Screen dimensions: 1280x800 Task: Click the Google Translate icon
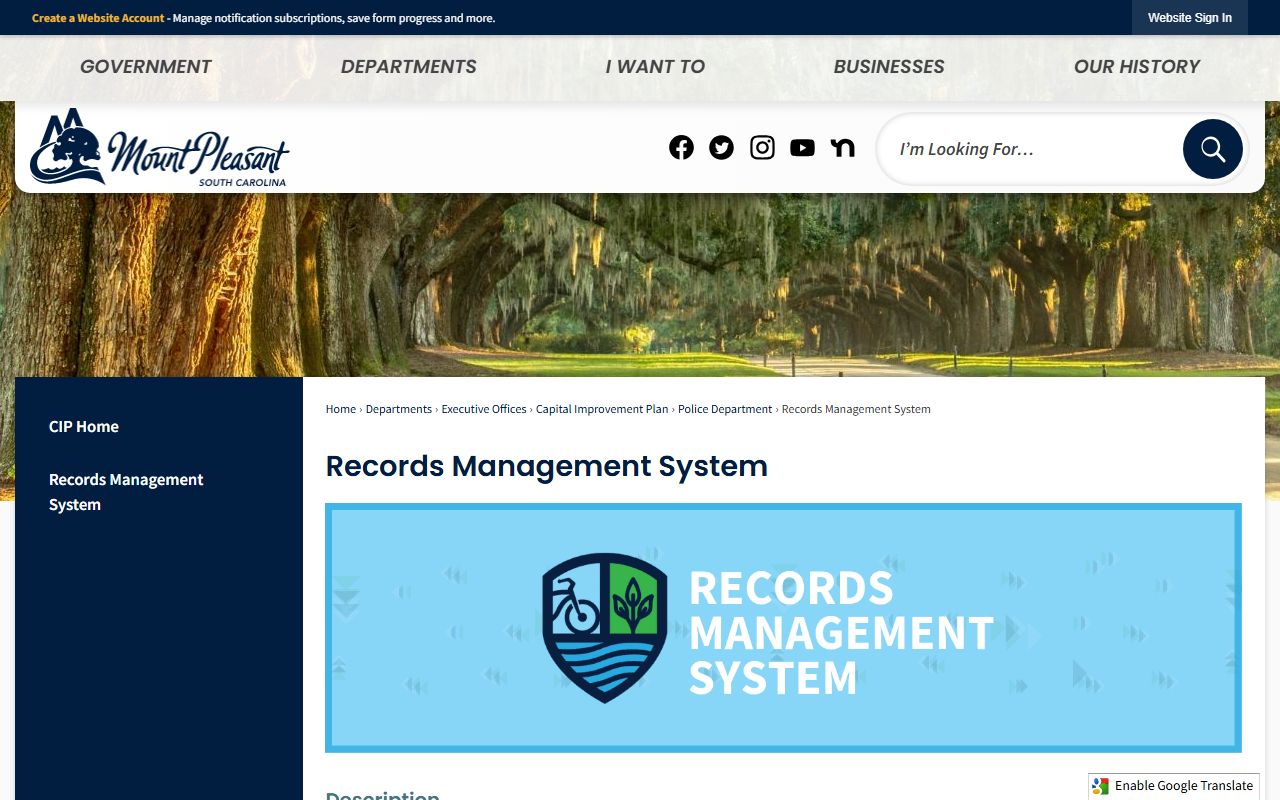click(1101, 786)
